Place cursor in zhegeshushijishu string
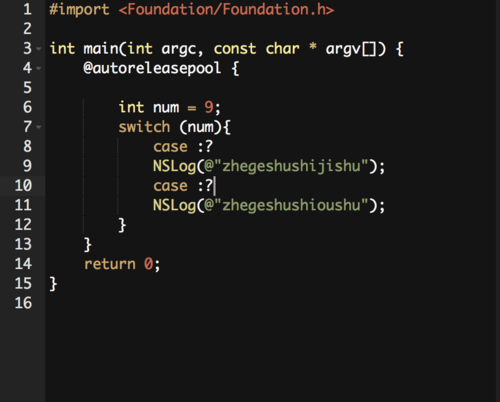500x402 pixels. point(291,166)
